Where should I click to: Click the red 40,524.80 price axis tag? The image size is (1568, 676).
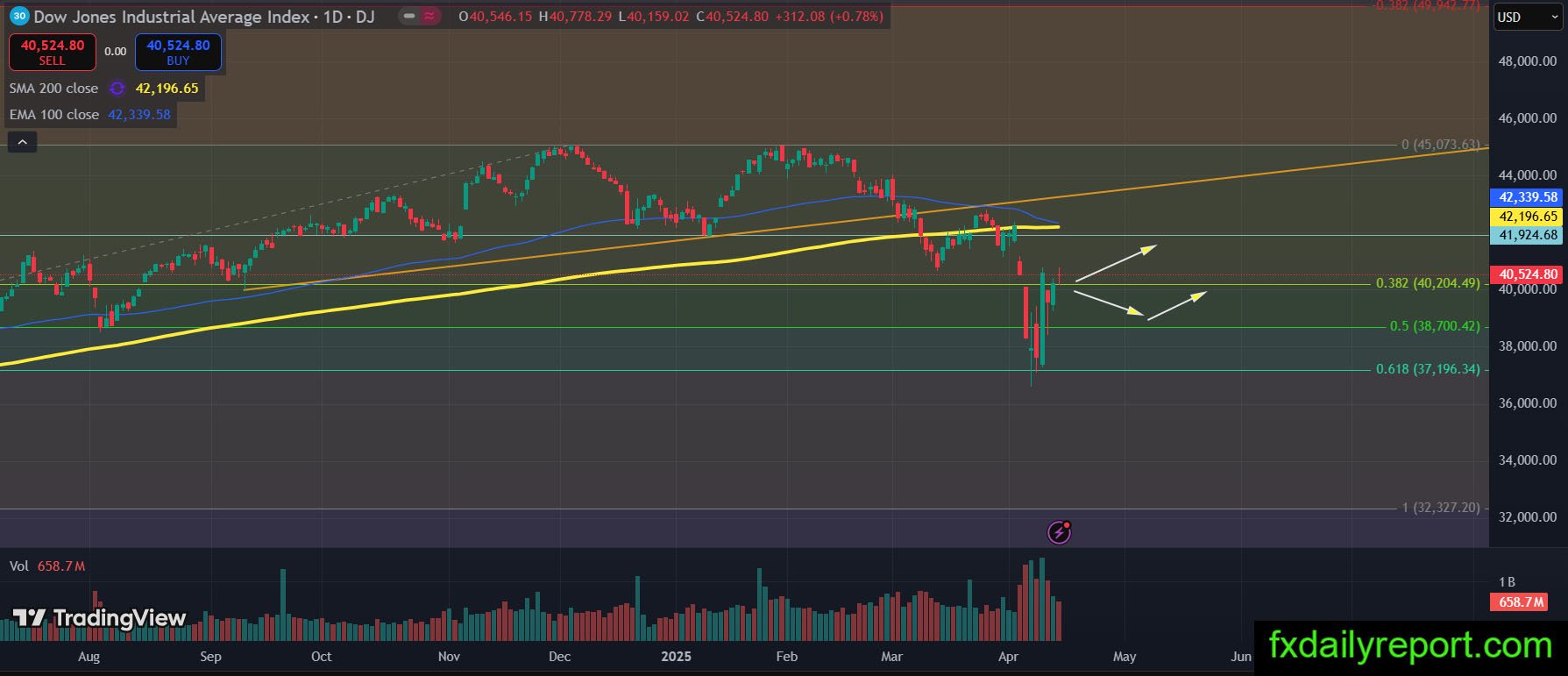pyautogui.click(x=1528, y=274)
